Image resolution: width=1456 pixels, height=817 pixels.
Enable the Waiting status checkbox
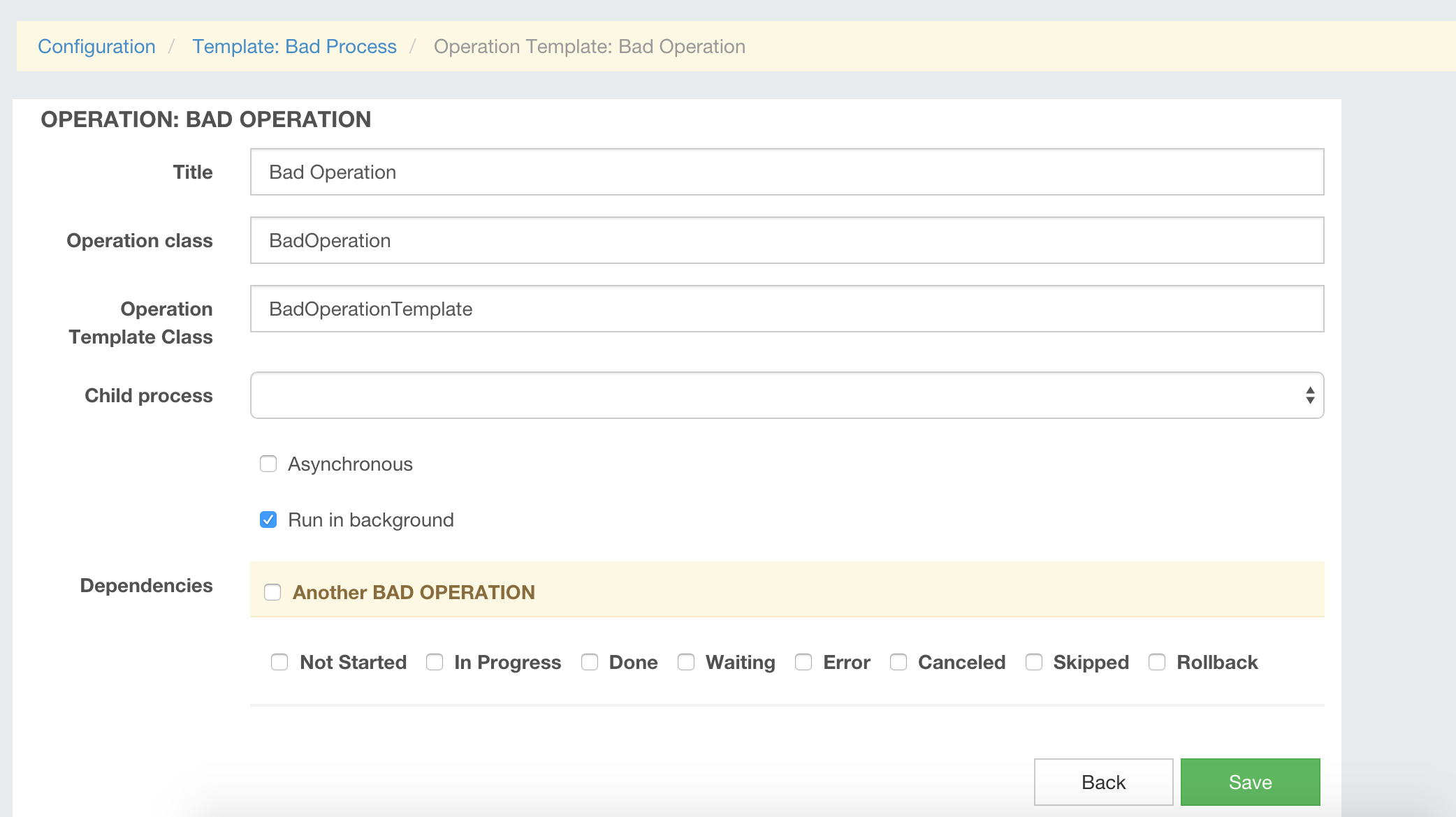[686, 662]
